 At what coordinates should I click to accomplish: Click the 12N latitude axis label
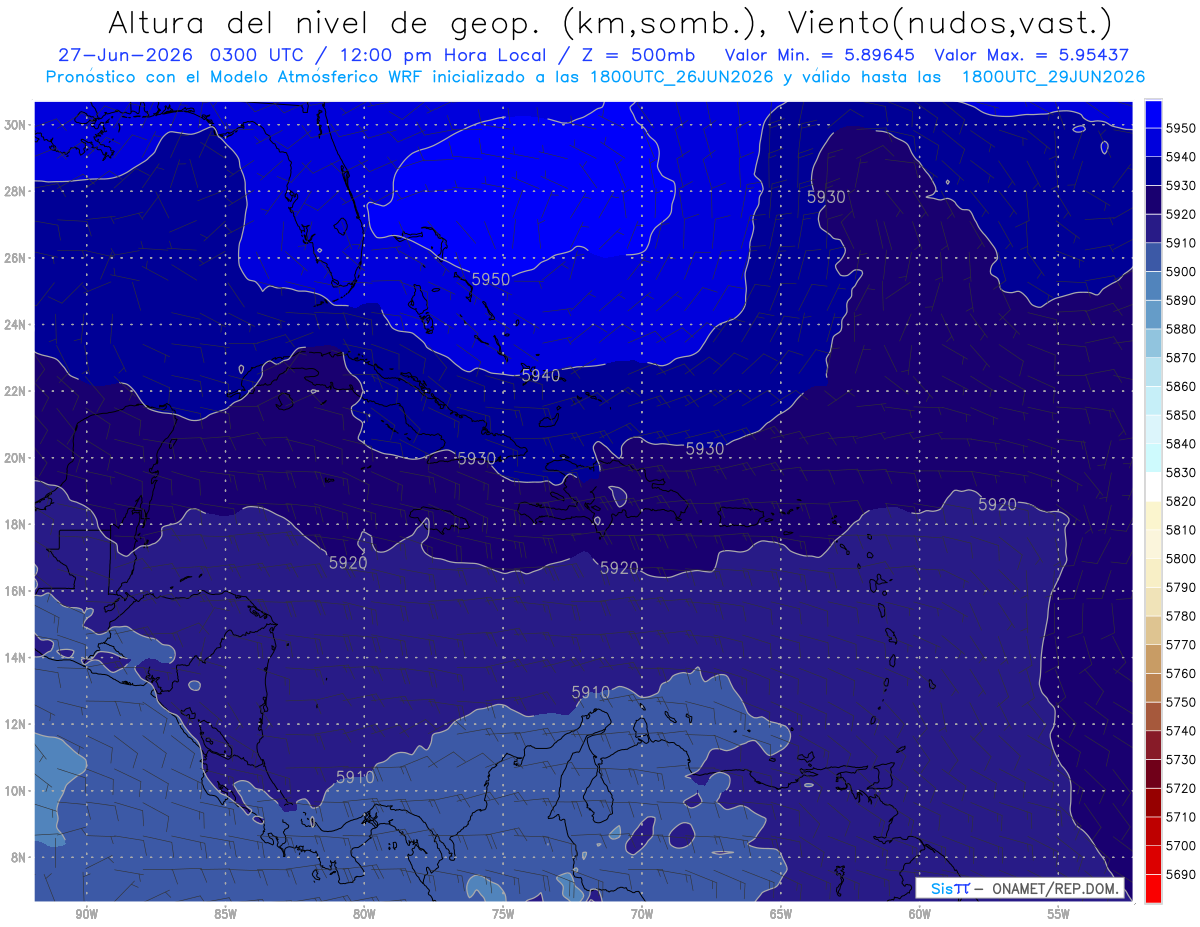[15, 724]
